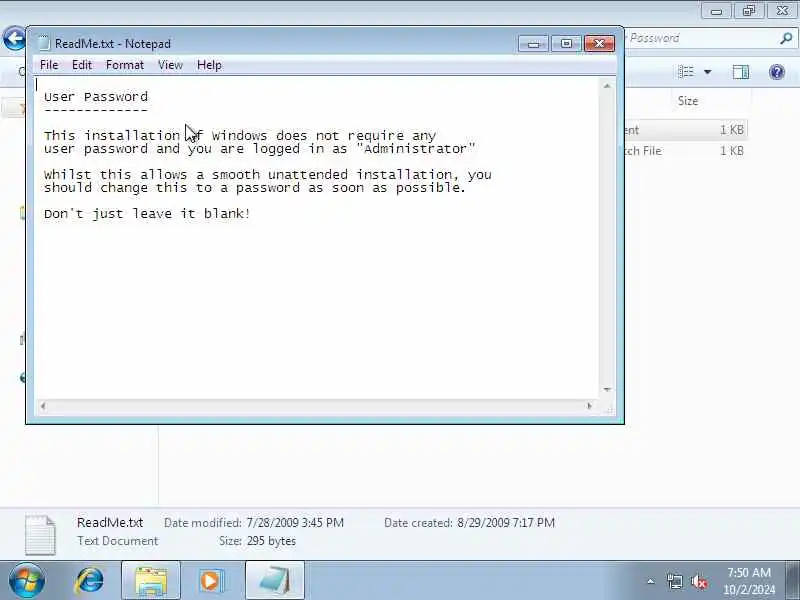Click the ReadMe.txt file icon in details pane
This screenshot has height=600, width=800.
click(40, 535)
